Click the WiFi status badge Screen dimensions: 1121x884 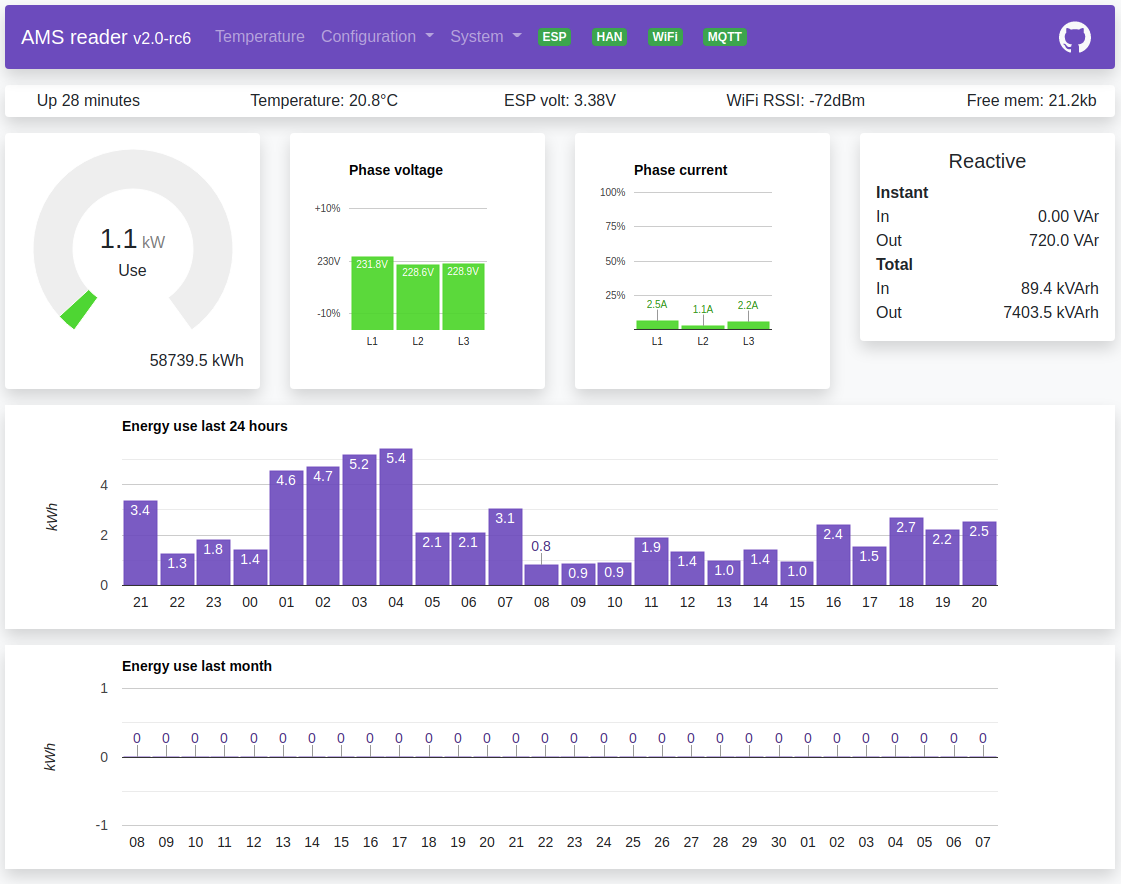click(x=665, y=37)
